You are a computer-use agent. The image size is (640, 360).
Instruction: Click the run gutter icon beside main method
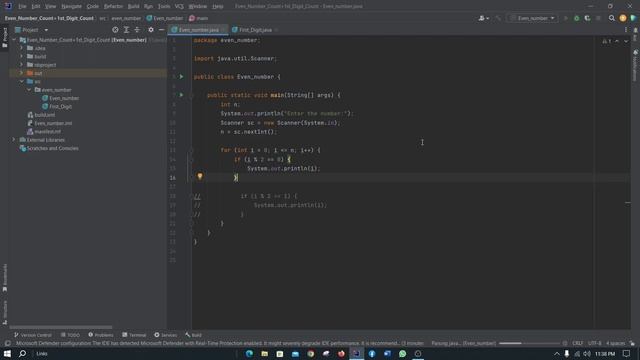pyautogui.click(x=182, y=95)
